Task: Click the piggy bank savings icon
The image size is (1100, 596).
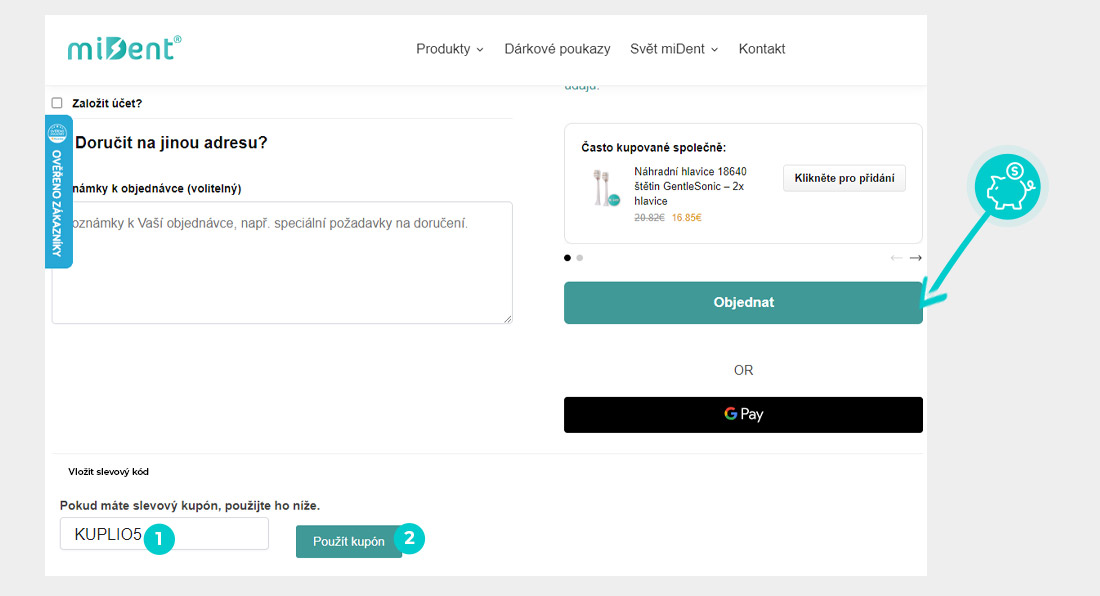Action: [1008, 187]
